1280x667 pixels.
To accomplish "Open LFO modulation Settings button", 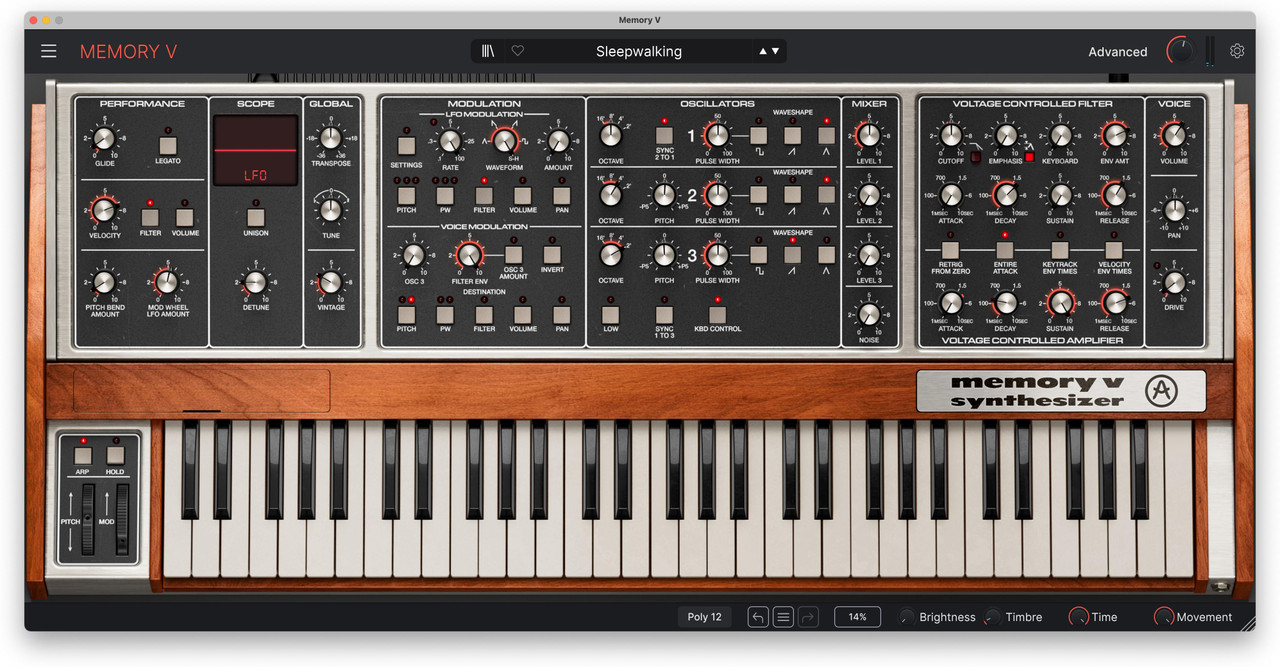I will [406, 146].
